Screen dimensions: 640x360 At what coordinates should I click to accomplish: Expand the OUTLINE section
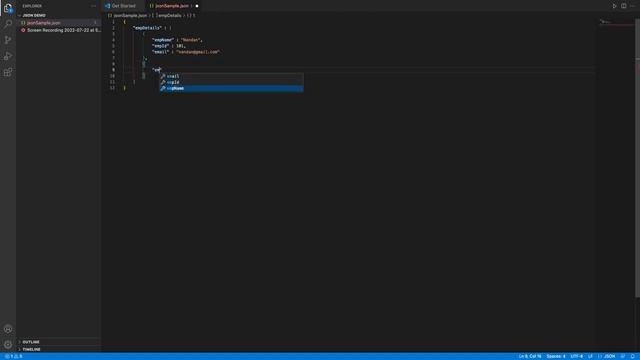(x=31, y=342)
